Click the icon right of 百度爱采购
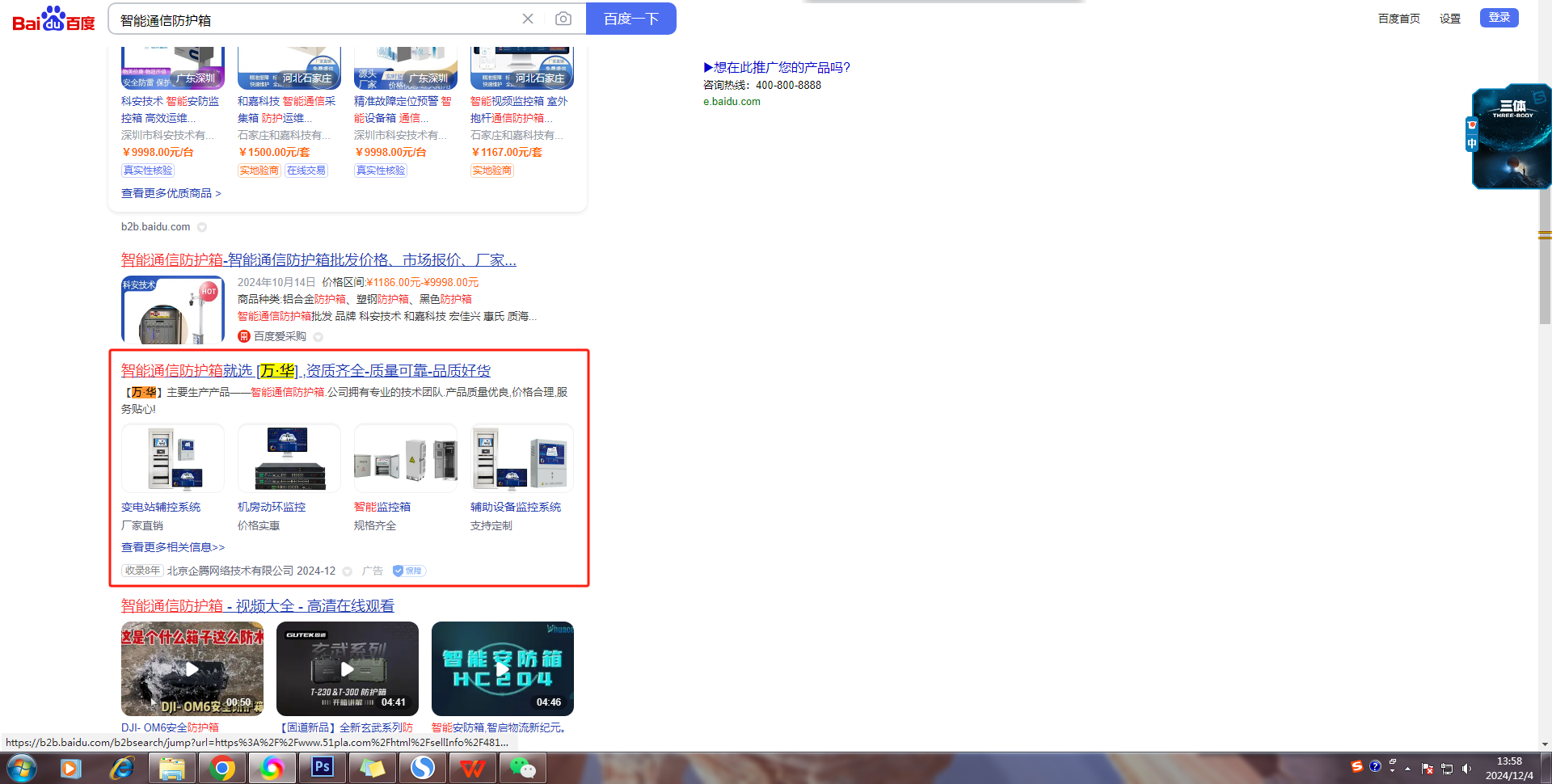Viewport: 1552px width, 784px height. click(318, 337)
